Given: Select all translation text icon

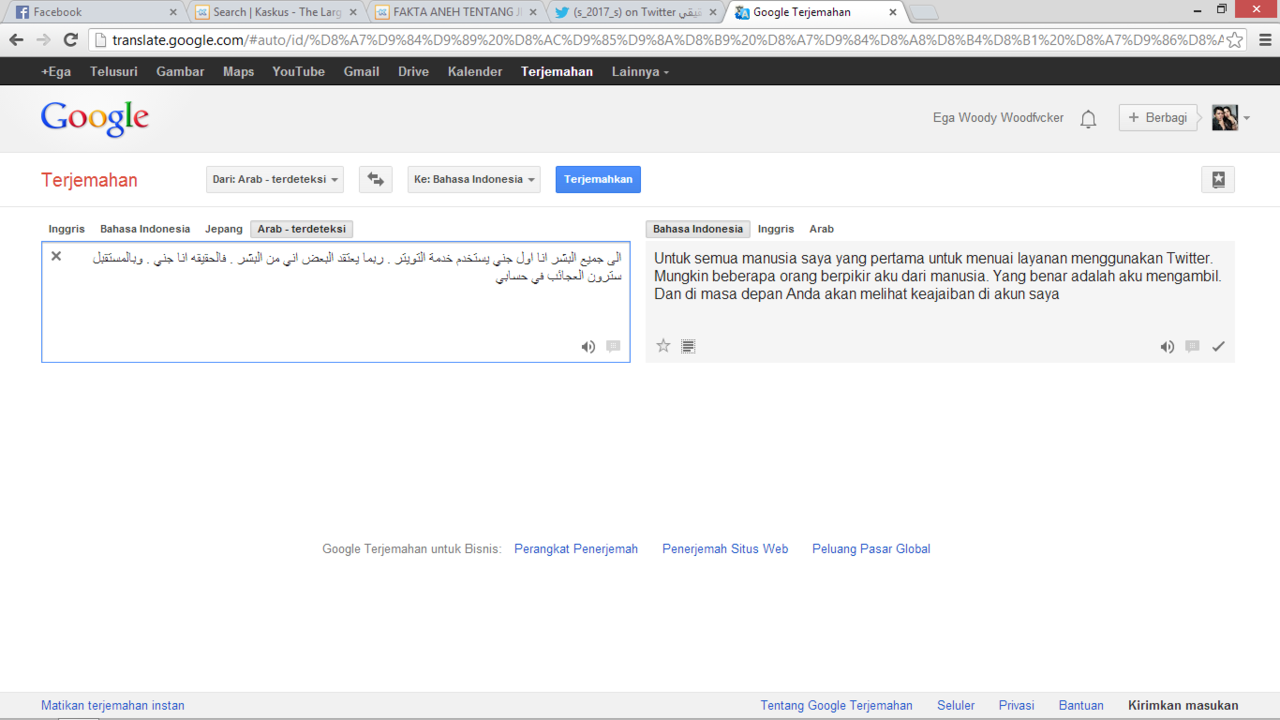Looking at the screenshot, I should [688, 347].
